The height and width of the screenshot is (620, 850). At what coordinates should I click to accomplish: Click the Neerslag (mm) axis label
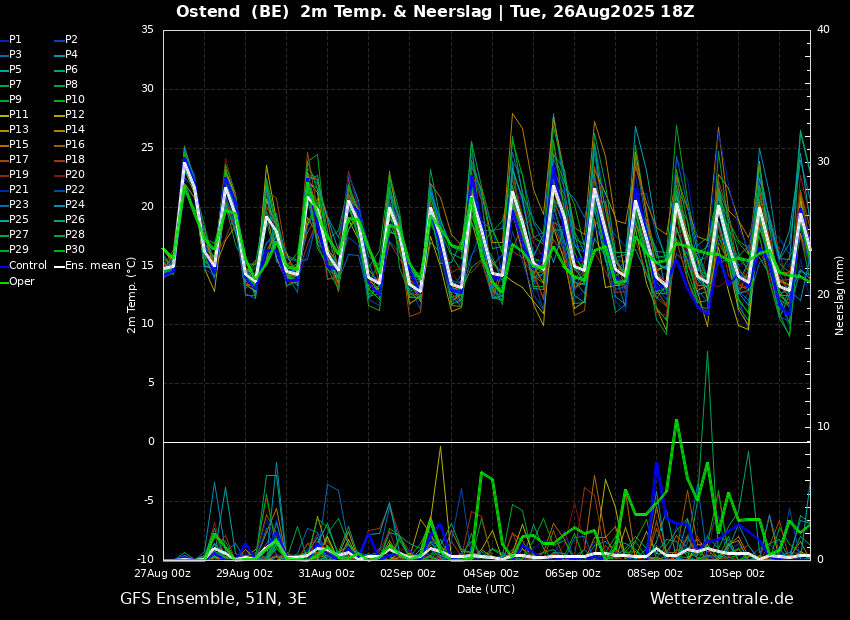[x=840, y=295]
